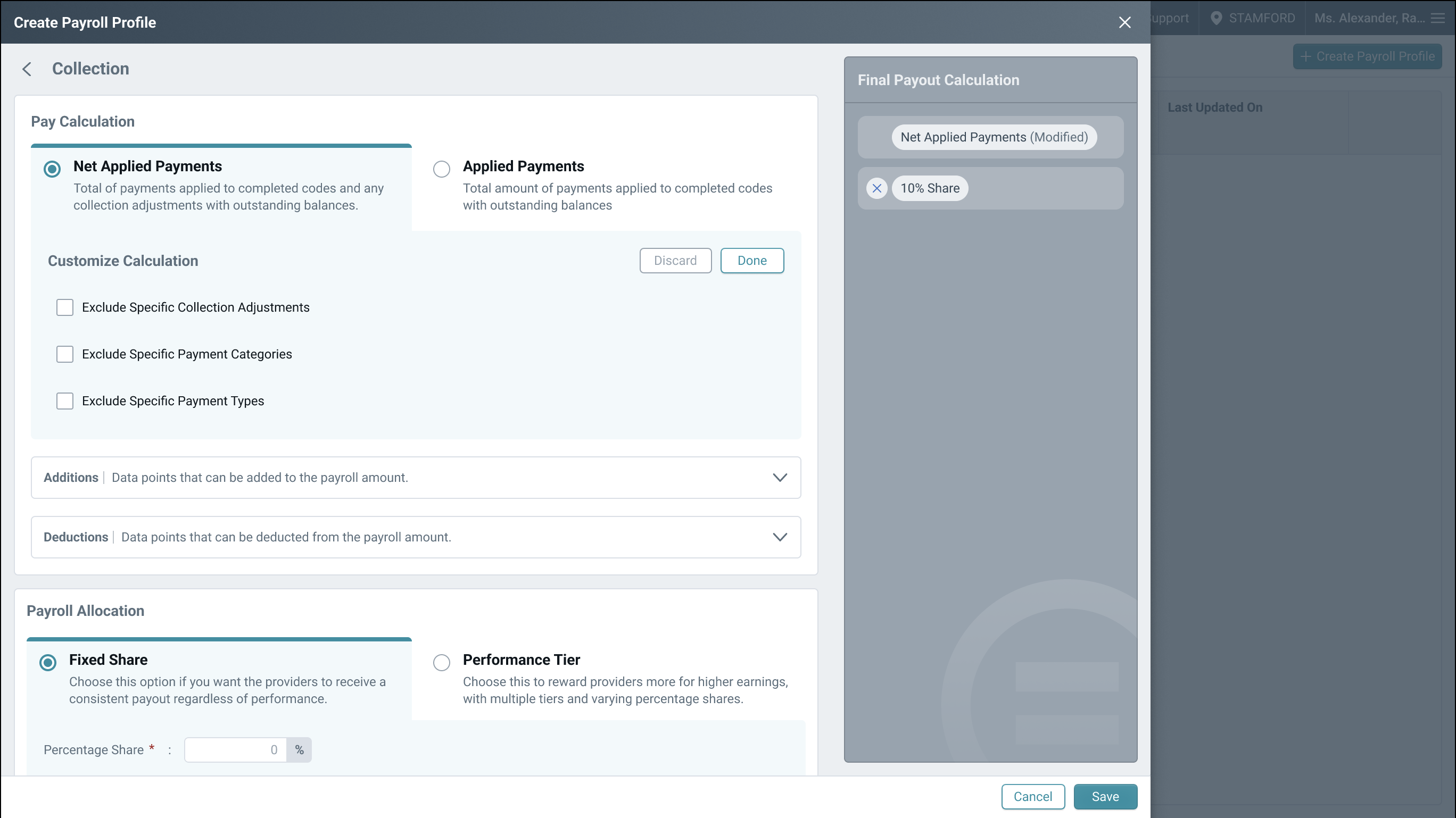Remove the 10% Share chip
The image size is (1456, 818).
[876, 188]
